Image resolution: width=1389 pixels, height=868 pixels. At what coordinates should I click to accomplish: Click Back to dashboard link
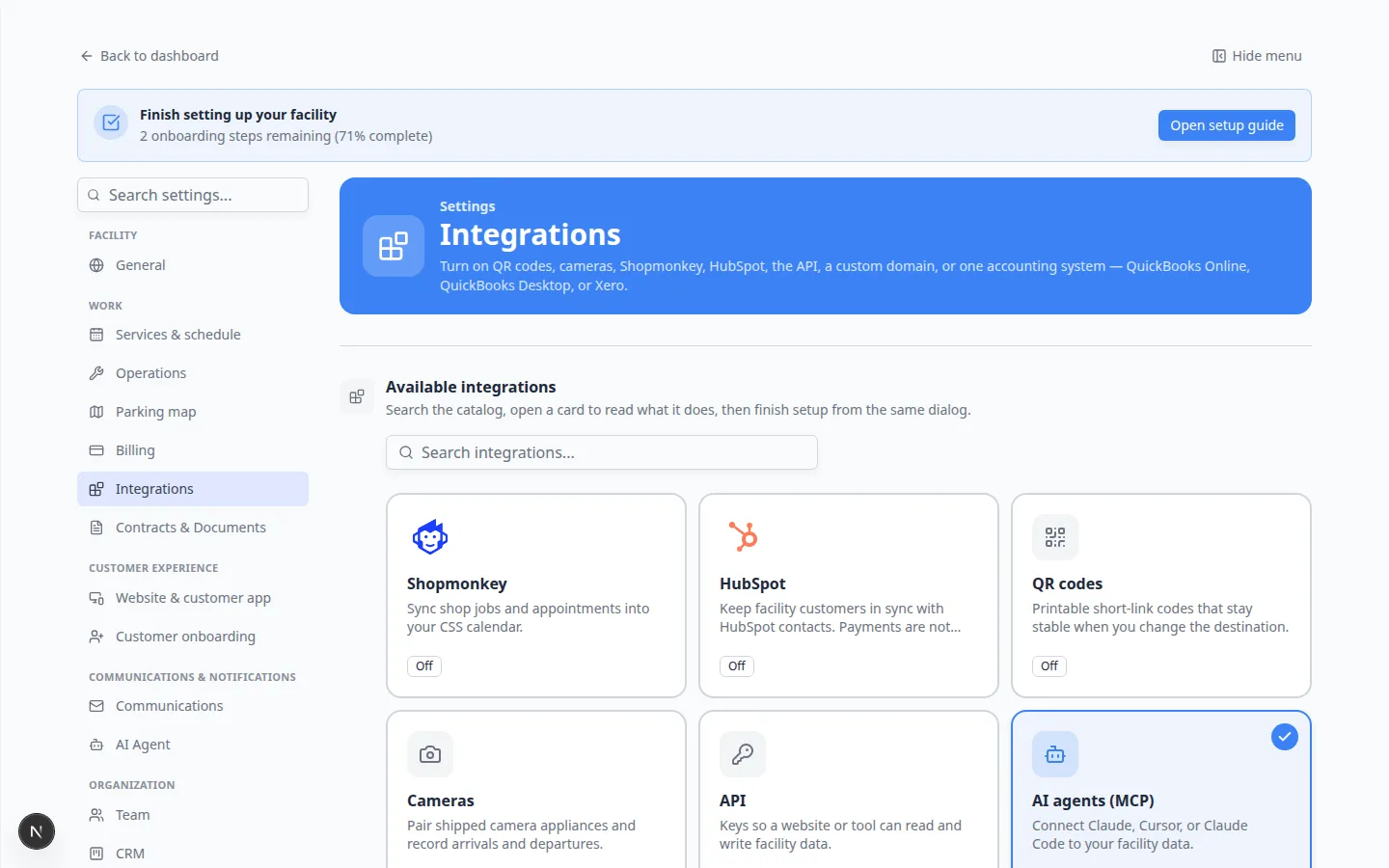[150, 56]
